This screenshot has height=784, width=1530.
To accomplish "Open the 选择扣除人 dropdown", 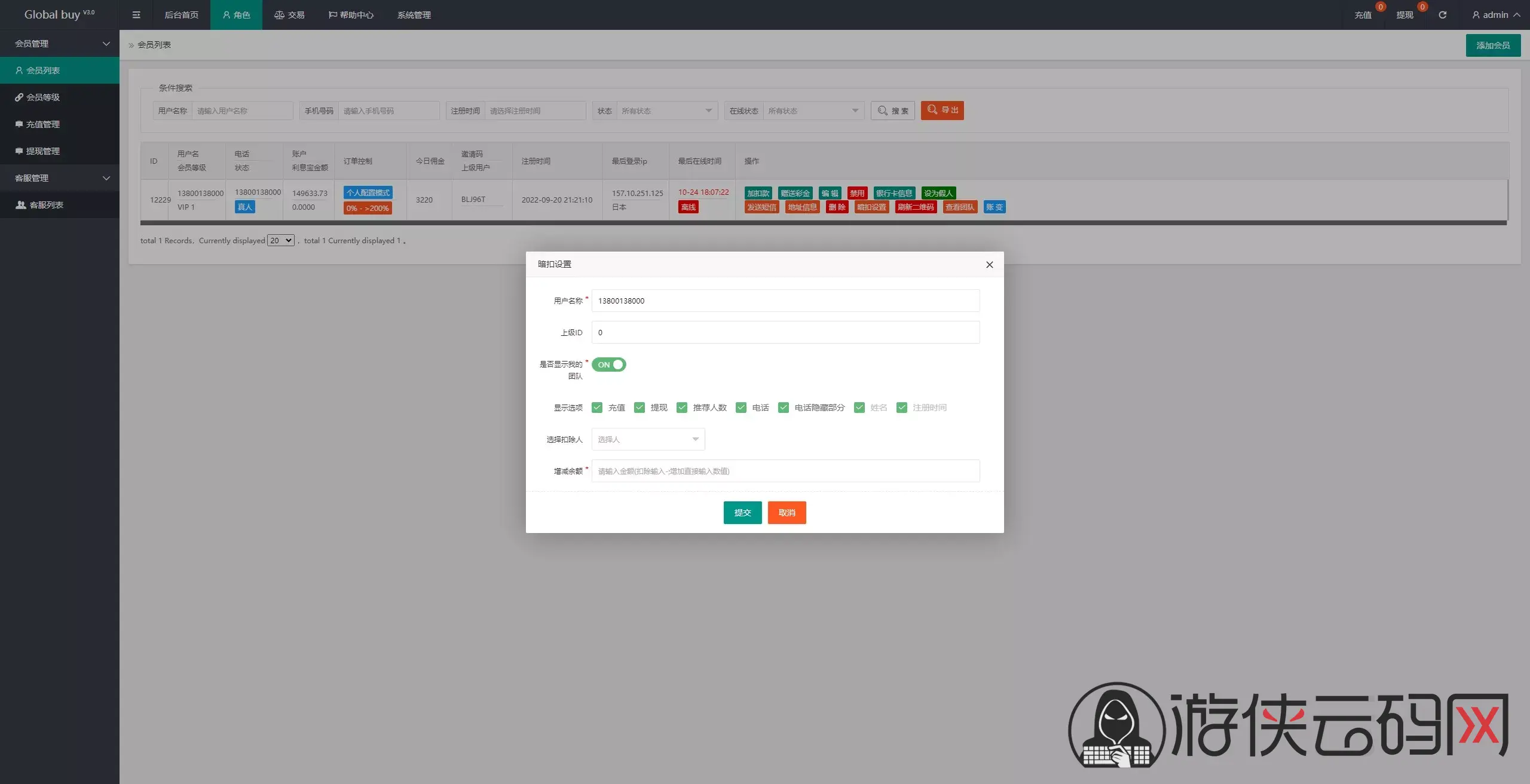I will pyautogui.click(x=648, y=439).
